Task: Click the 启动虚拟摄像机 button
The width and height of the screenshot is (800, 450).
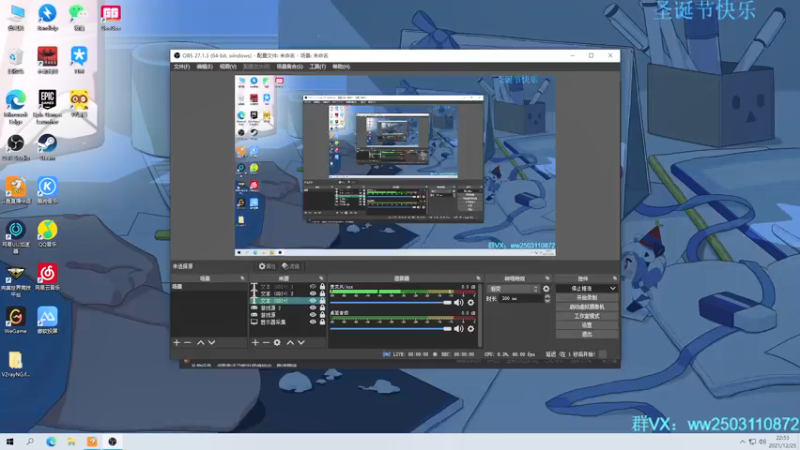Action: tap(587, 307)
